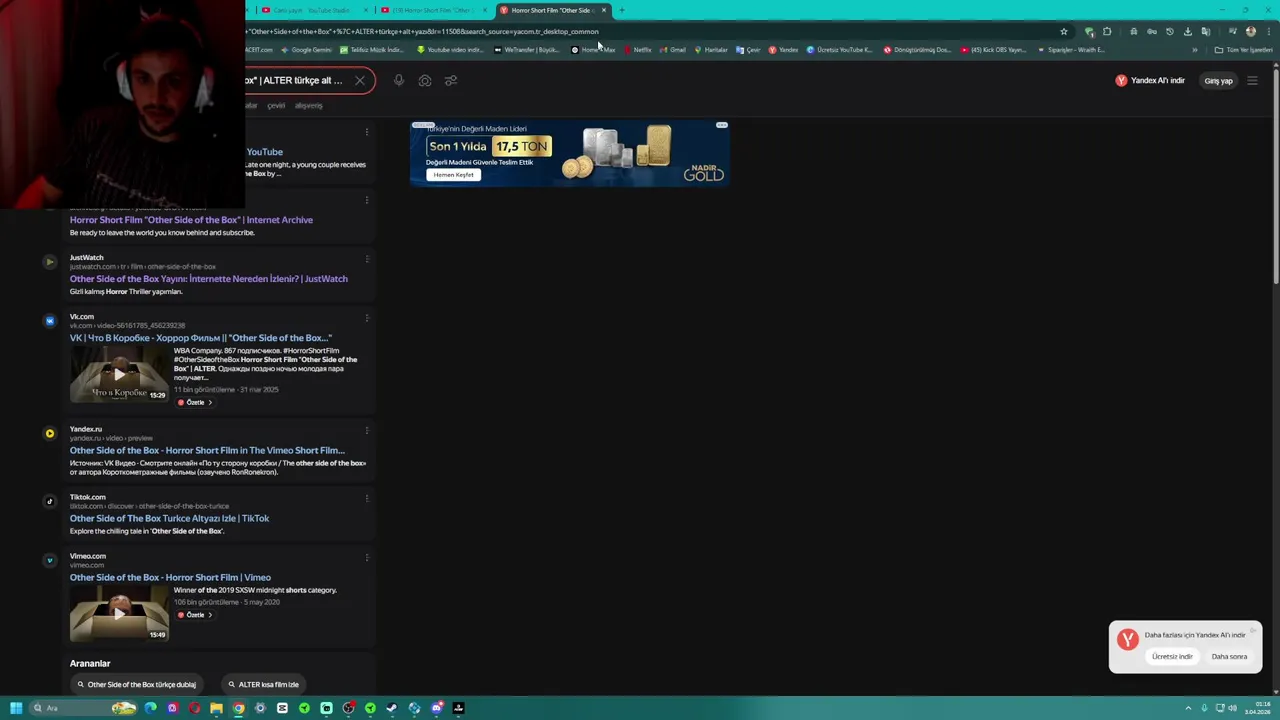Open the hamburger menu next to Giriş yap
1280x720 pixels.
coord(1252,81)
